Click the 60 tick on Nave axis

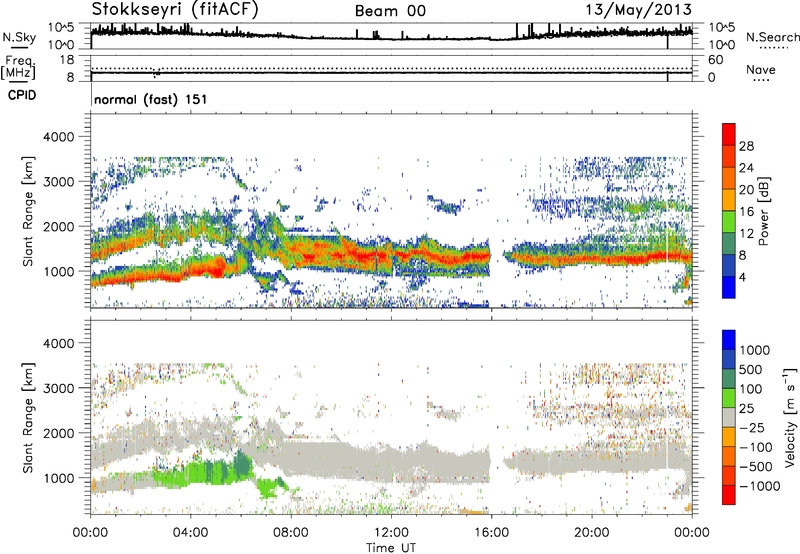pyautogui.click(x=715, y=60)
